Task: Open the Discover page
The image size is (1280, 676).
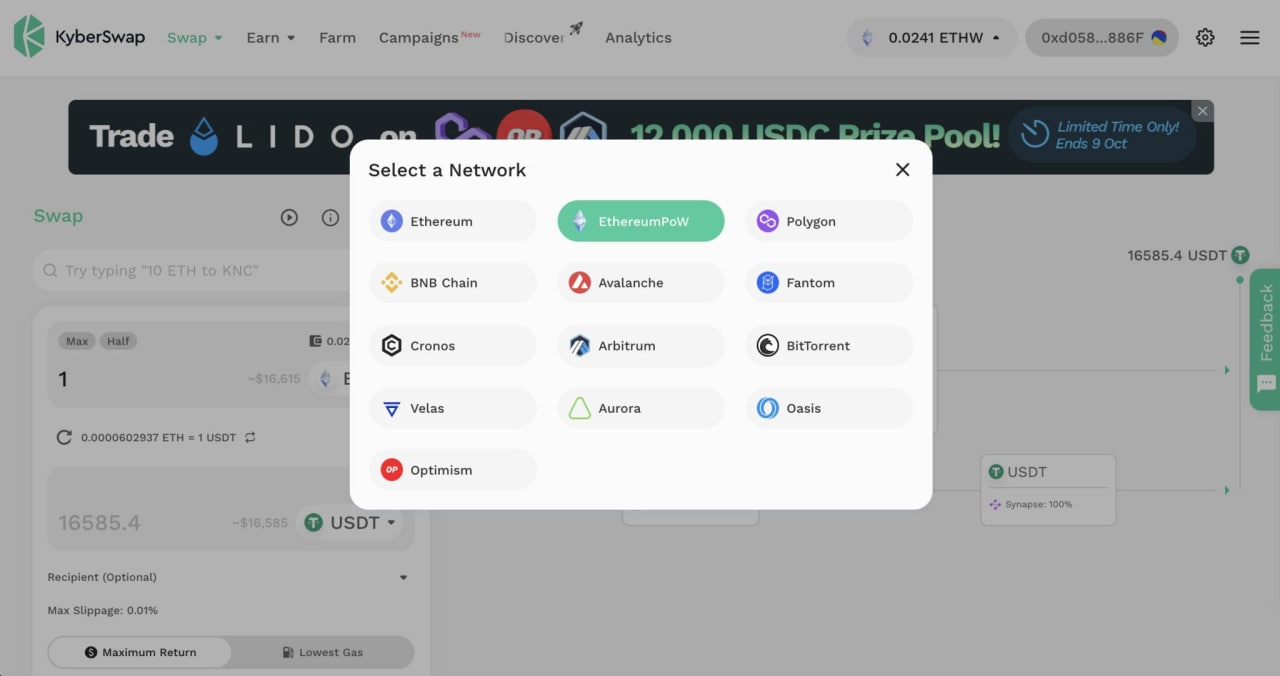Action: pos(543,36)
